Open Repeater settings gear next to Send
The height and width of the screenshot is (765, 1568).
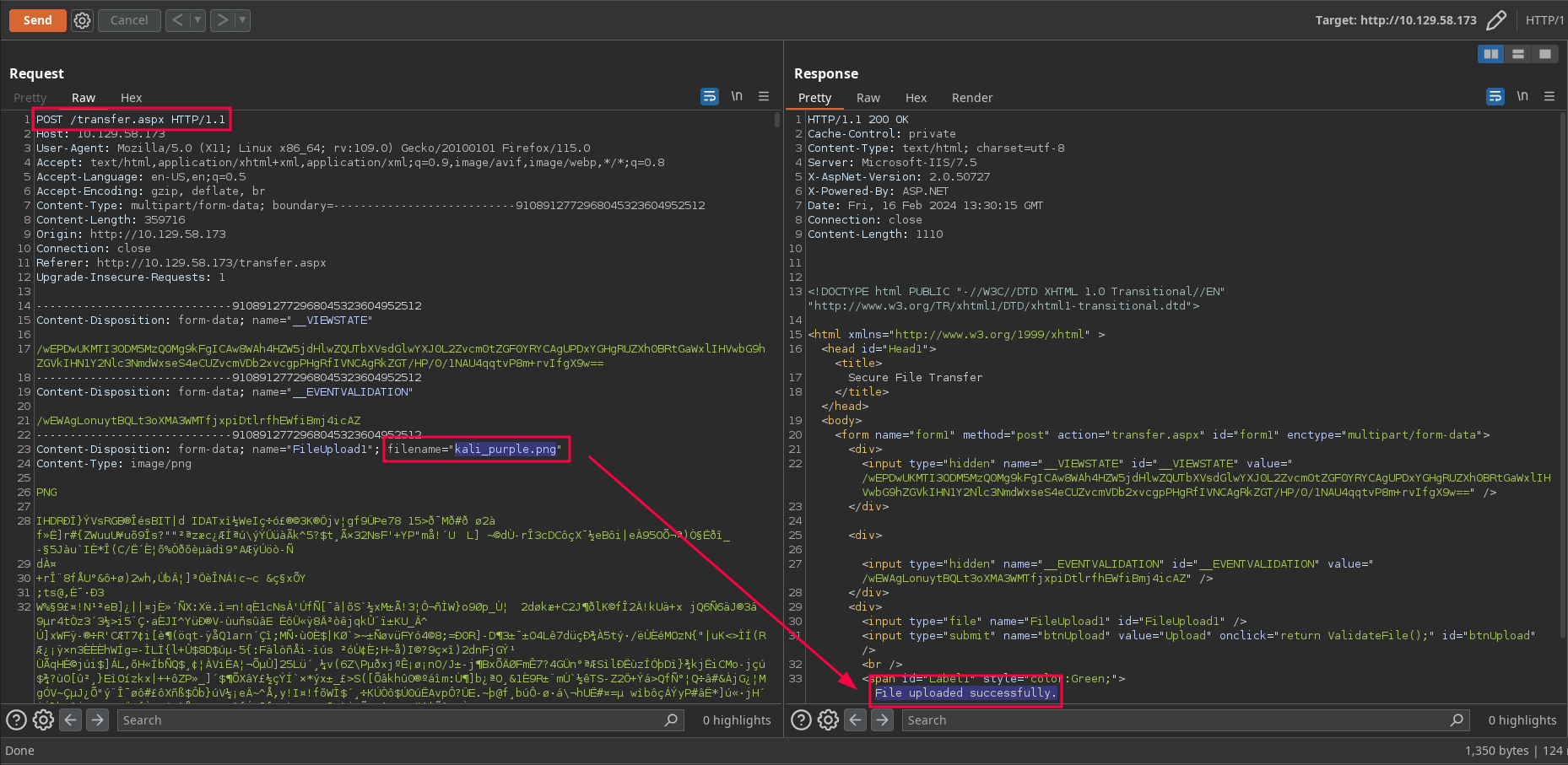click(82, 20)
